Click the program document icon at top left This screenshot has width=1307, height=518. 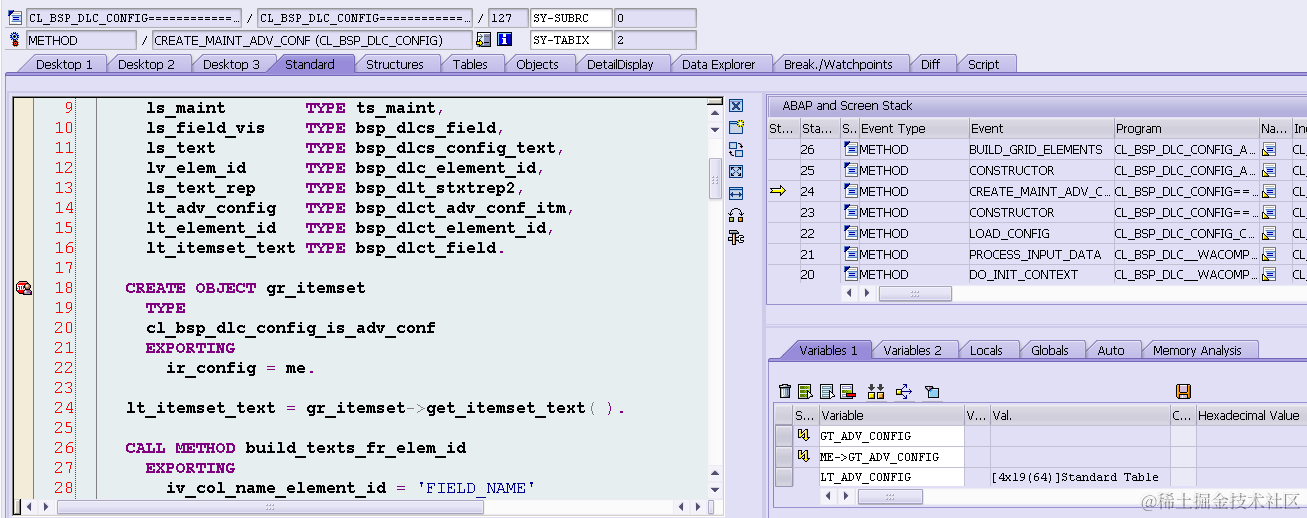(15, 18)
